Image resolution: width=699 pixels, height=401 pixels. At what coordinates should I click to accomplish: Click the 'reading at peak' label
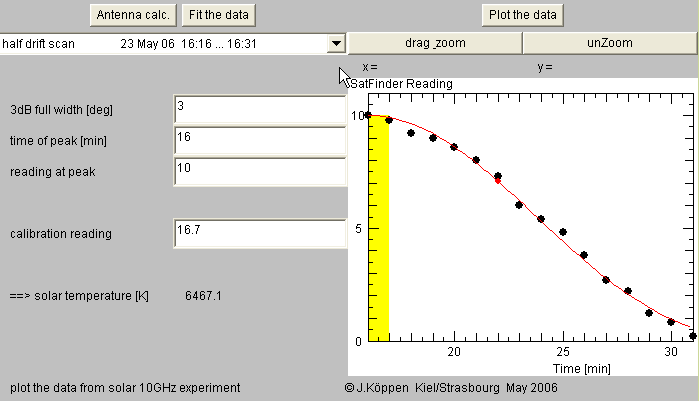point(53,172)
